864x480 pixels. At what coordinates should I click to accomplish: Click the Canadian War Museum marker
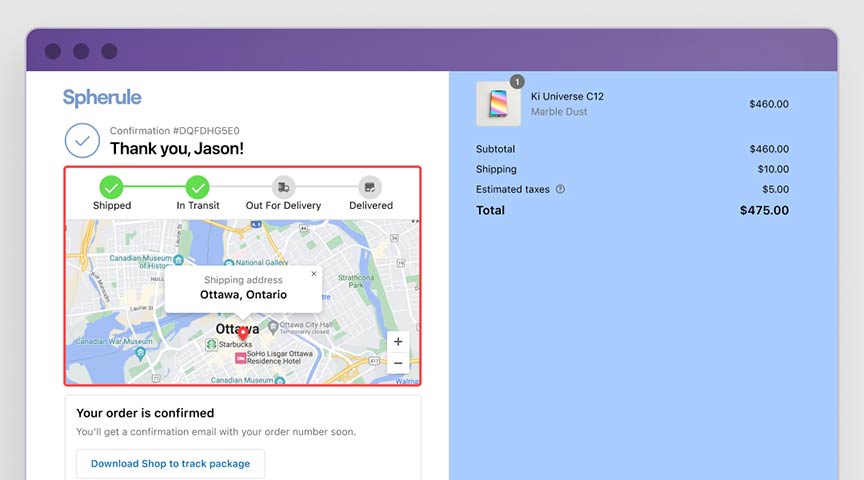(x=141, y=353)
